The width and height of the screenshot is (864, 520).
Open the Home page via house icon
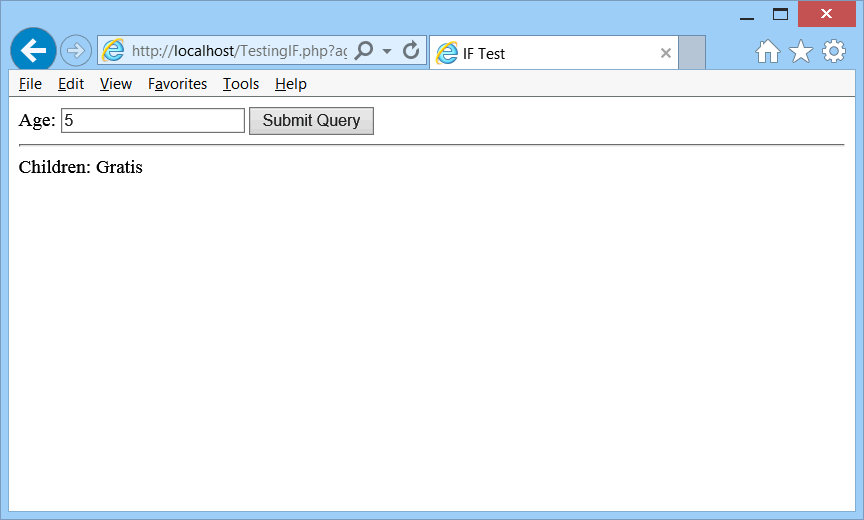pyautogui.click(x=768, y=52)
